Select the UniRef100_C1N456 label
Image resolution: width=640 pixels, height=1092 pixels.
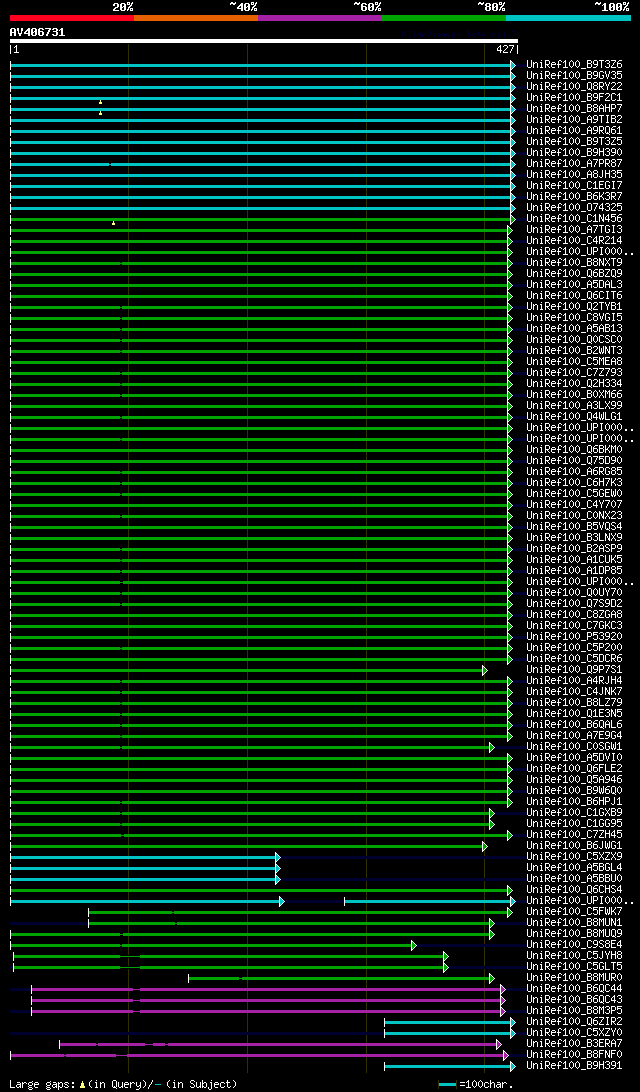click(575, 219)
